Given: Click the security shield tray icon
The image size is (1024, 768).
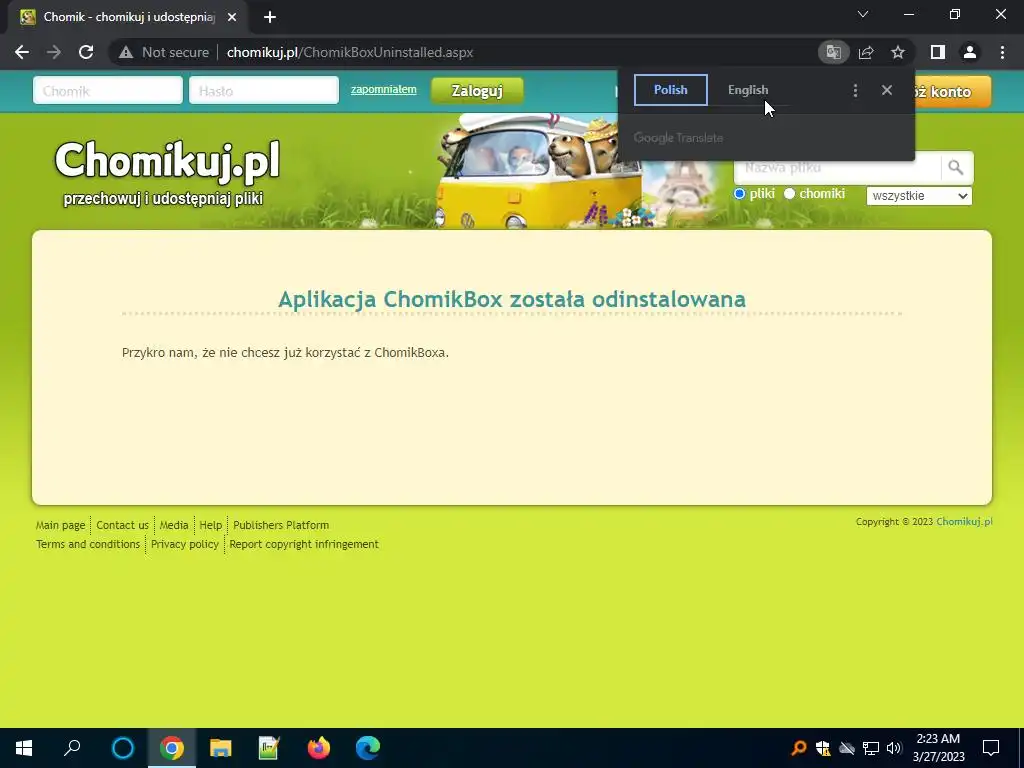Looking at the screenshot, I should pos(823,748).
